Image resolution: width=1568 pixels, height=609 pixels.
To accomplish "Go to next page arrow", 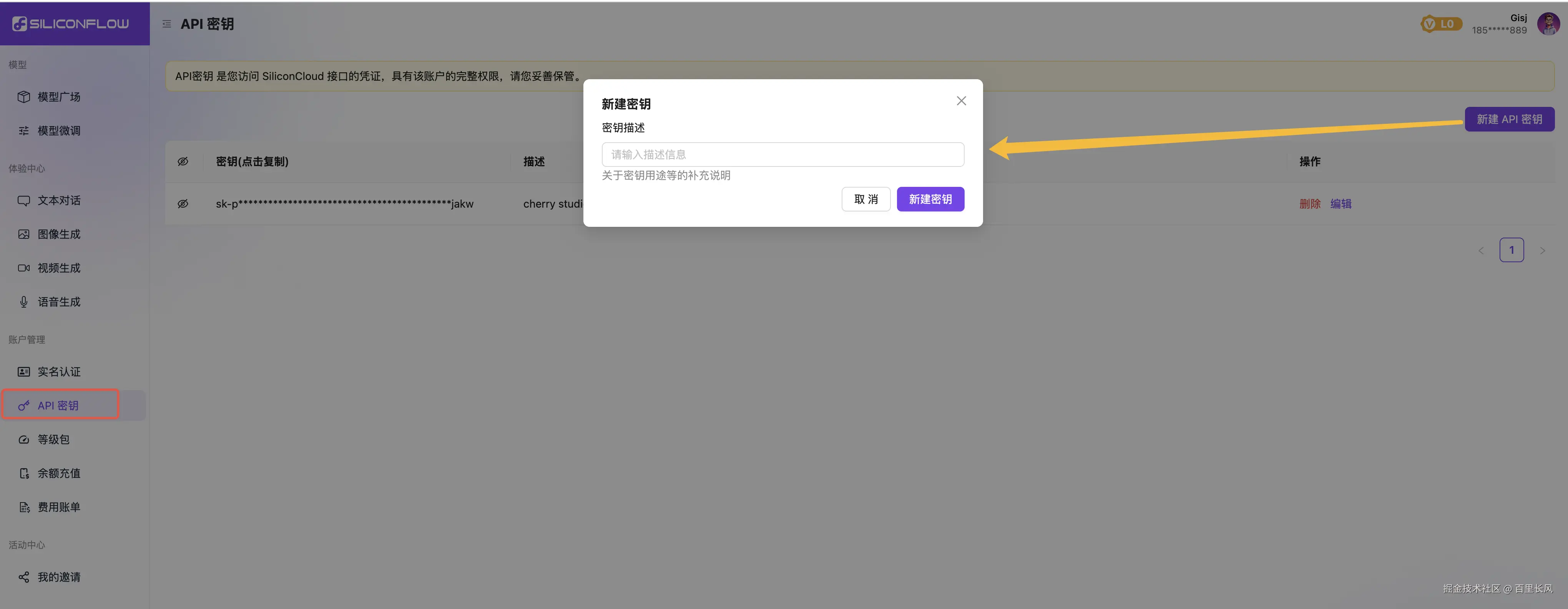I will pyautogui.click(x=1542, y=250).
